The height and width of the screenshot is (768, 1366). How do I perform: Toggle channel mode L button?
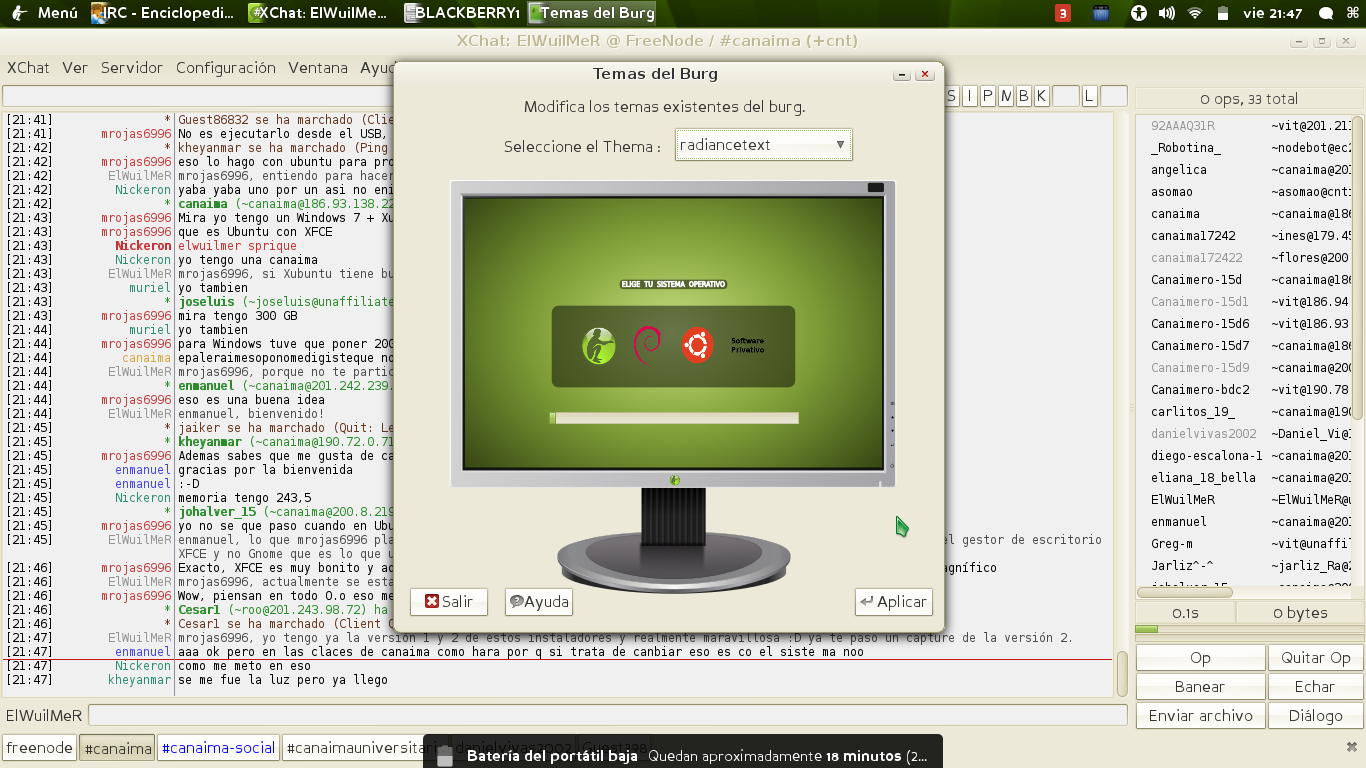pos(1089,96)
